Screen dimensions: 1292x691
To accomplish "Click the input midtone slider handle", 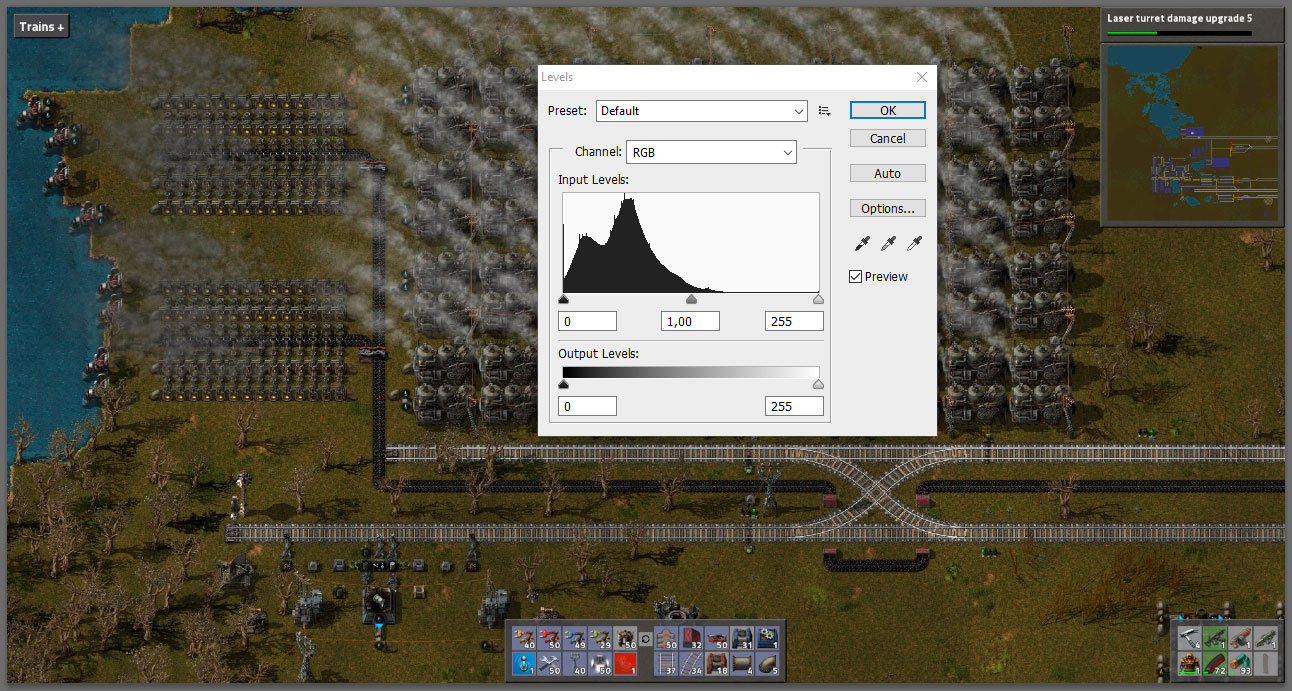I will click(x=691, y=299).
